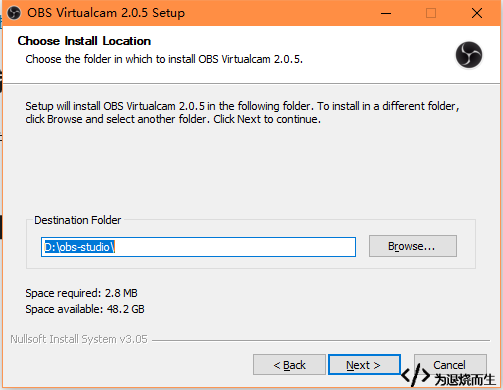Go to the Next setup step
503x390 pixels.
coord(364,365)
